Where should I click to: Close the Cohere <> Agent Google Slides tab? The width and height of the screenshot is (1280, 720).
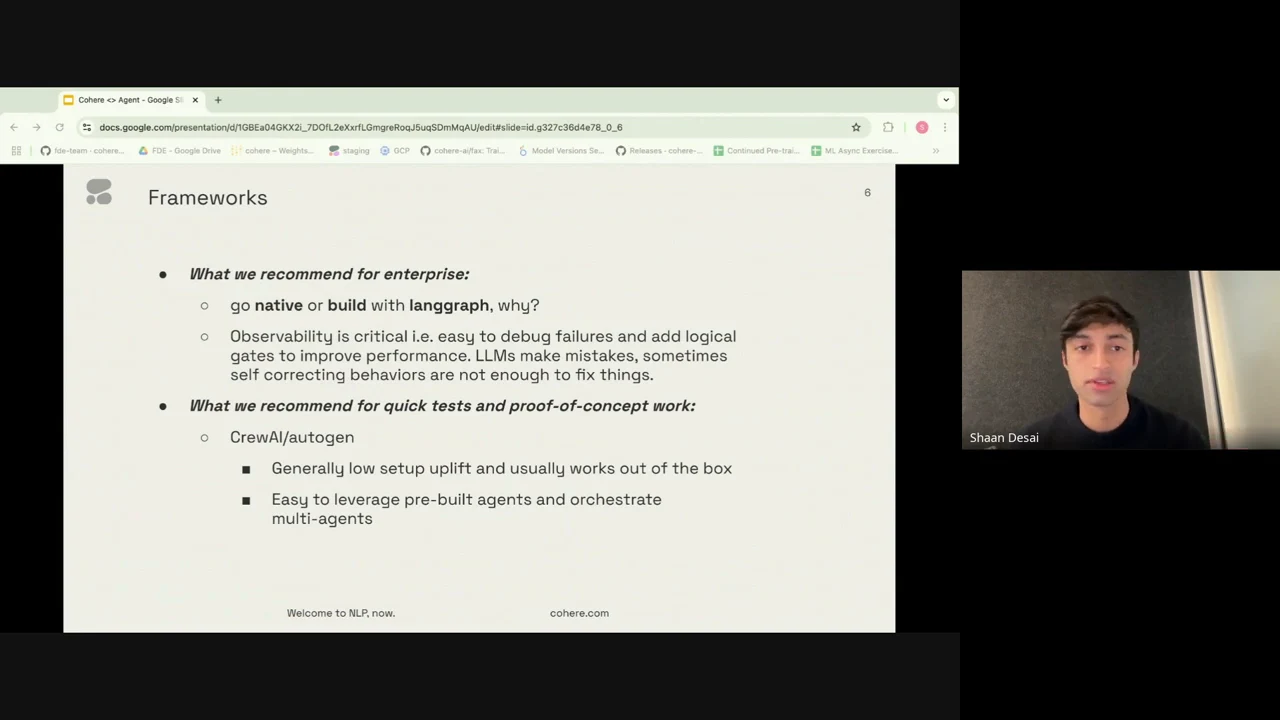tap(195, 100)
